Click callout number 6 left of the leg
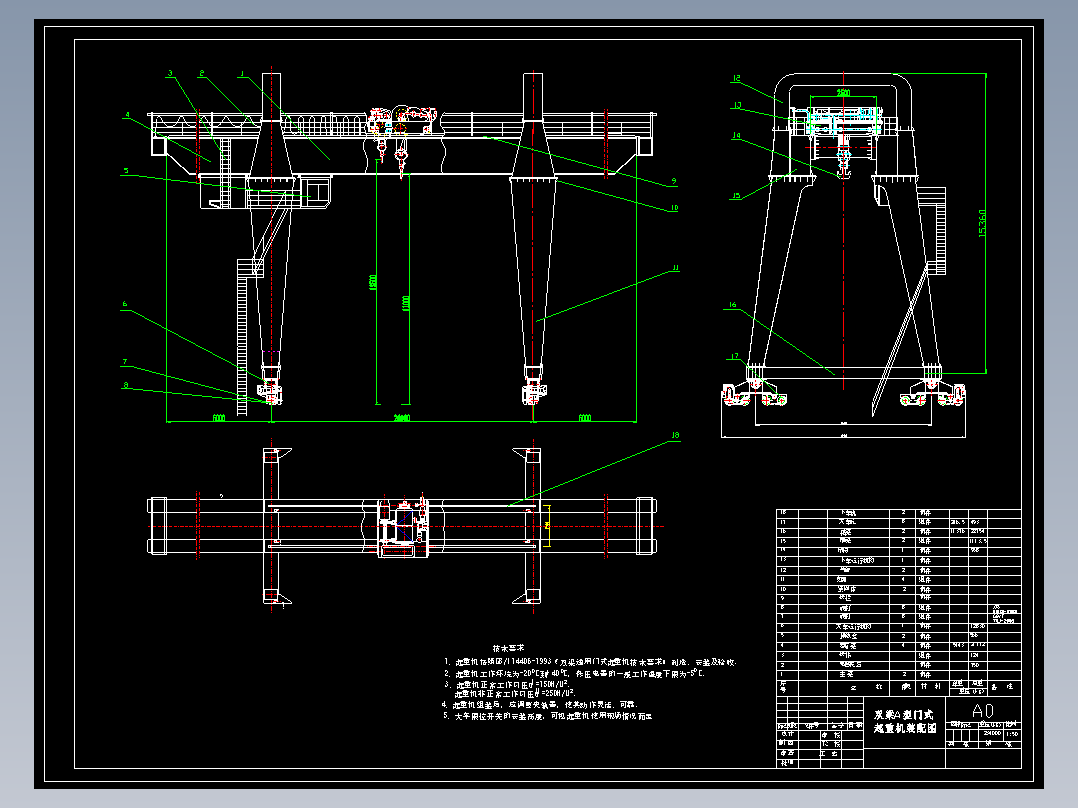 (x=125, y=304)
